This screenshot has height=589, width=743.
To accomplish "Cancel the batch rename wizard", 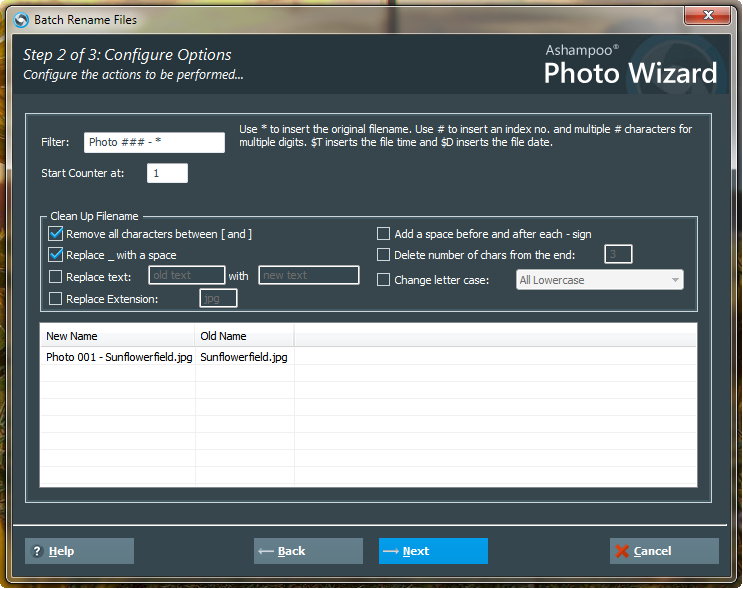I will pyautogui.click(x=664, y=551).
